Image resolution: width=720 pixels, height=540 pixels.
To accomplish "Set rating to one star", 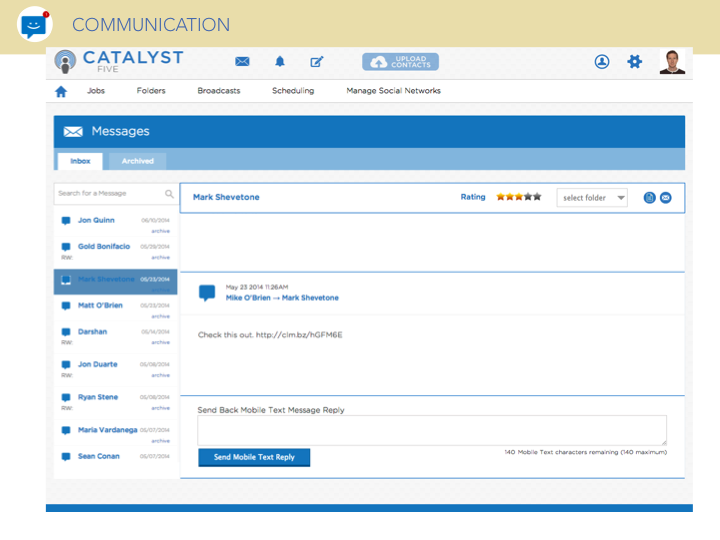I will [501, 197].
